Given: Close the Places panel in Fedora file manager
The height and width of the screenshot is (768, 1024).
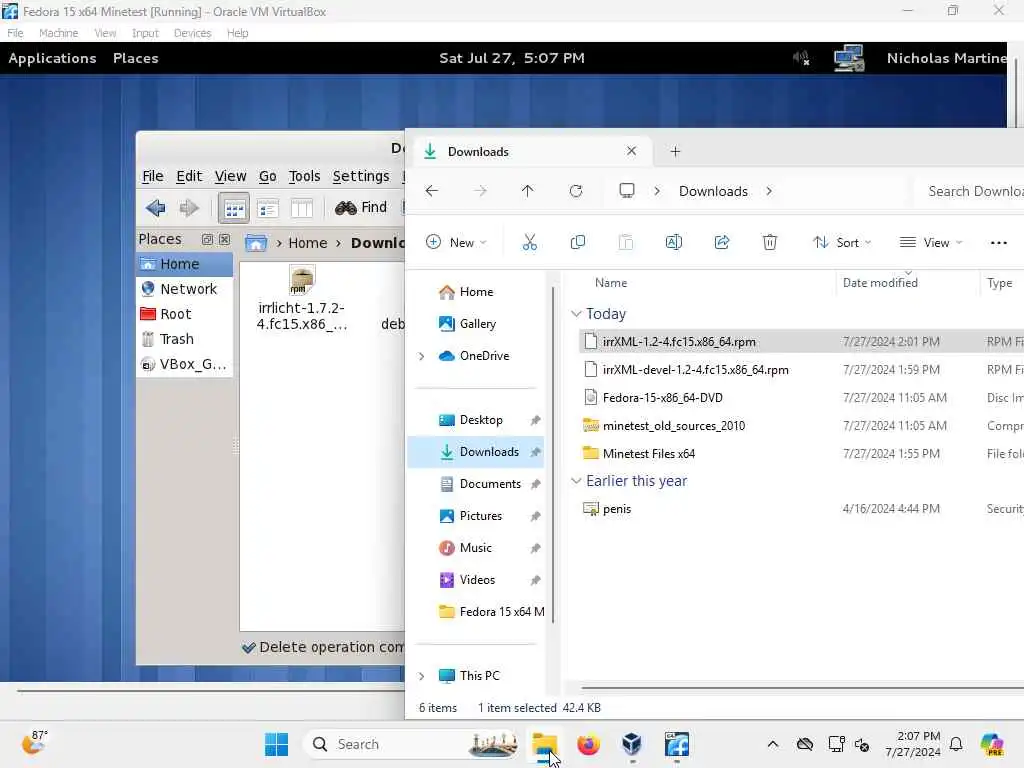Looking at the screenshot, I should (224, 239).
